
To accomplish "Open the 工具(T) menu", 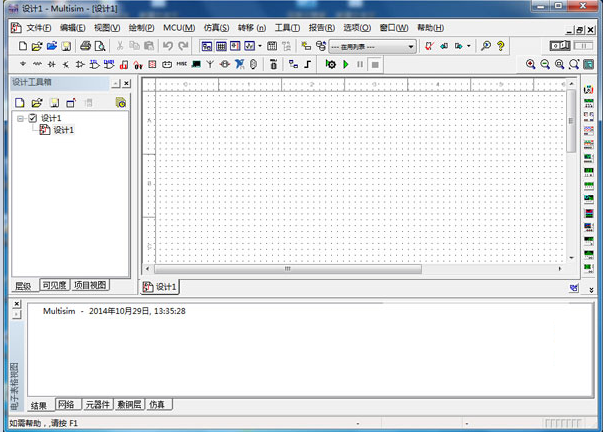I will [287, 28].
